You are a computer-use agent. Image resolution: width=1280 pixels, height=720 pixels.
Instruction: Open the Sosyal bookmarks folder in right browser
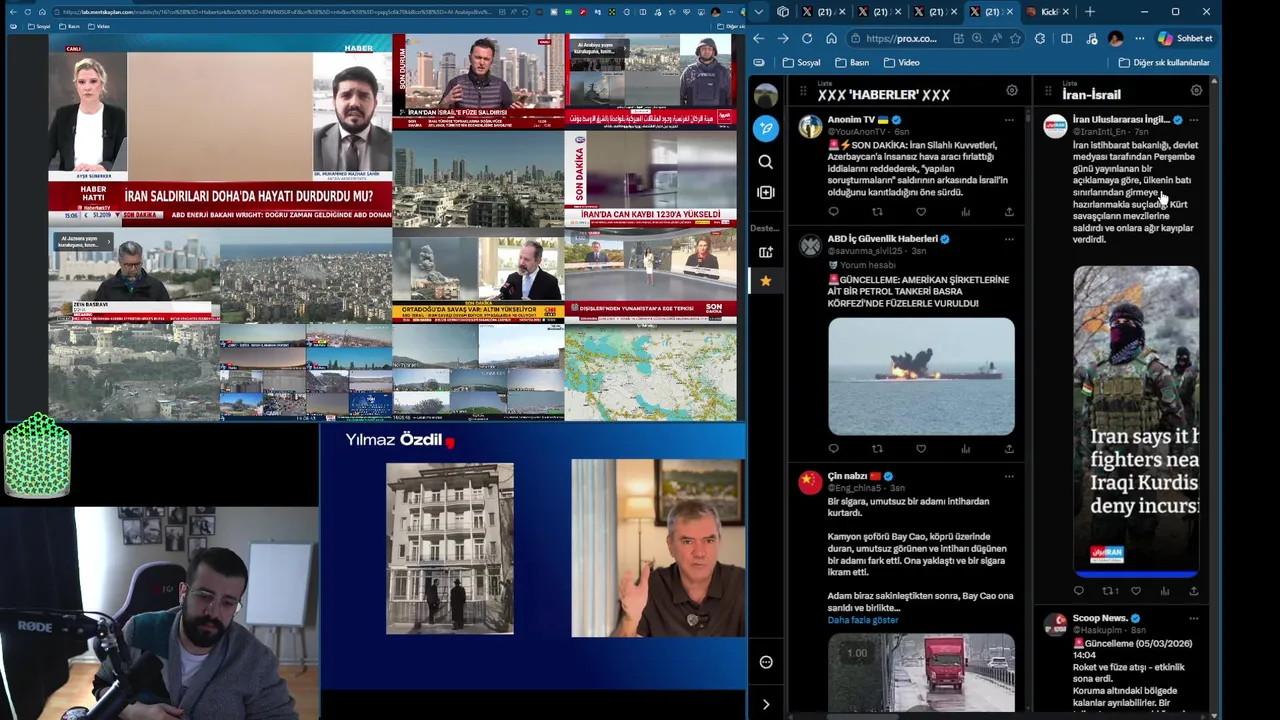click(801, 62)
